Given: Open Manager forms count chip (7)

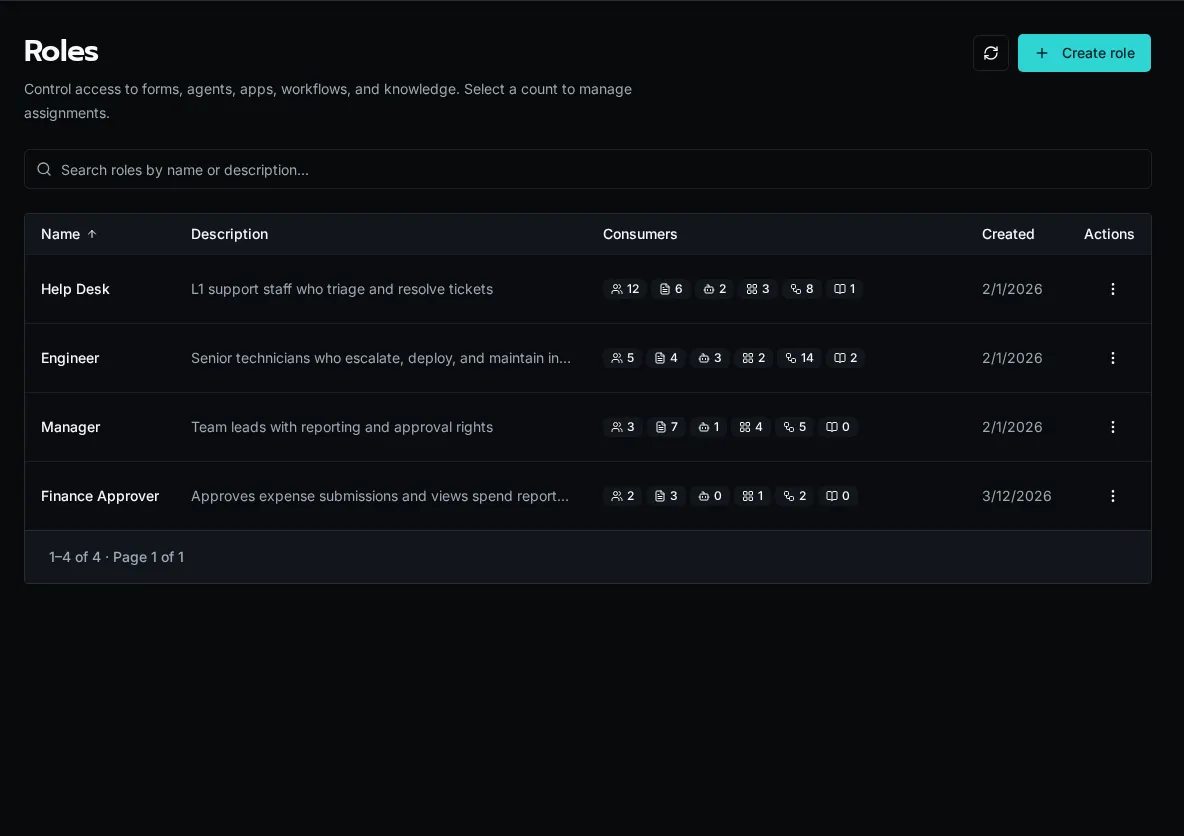Looking at the screenshot, I should [x=666, y=427].
